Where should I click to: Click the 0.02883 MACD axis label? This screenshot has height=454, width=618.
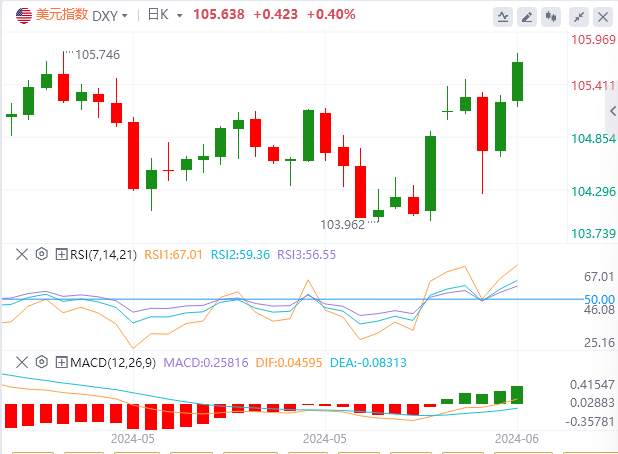592,403
